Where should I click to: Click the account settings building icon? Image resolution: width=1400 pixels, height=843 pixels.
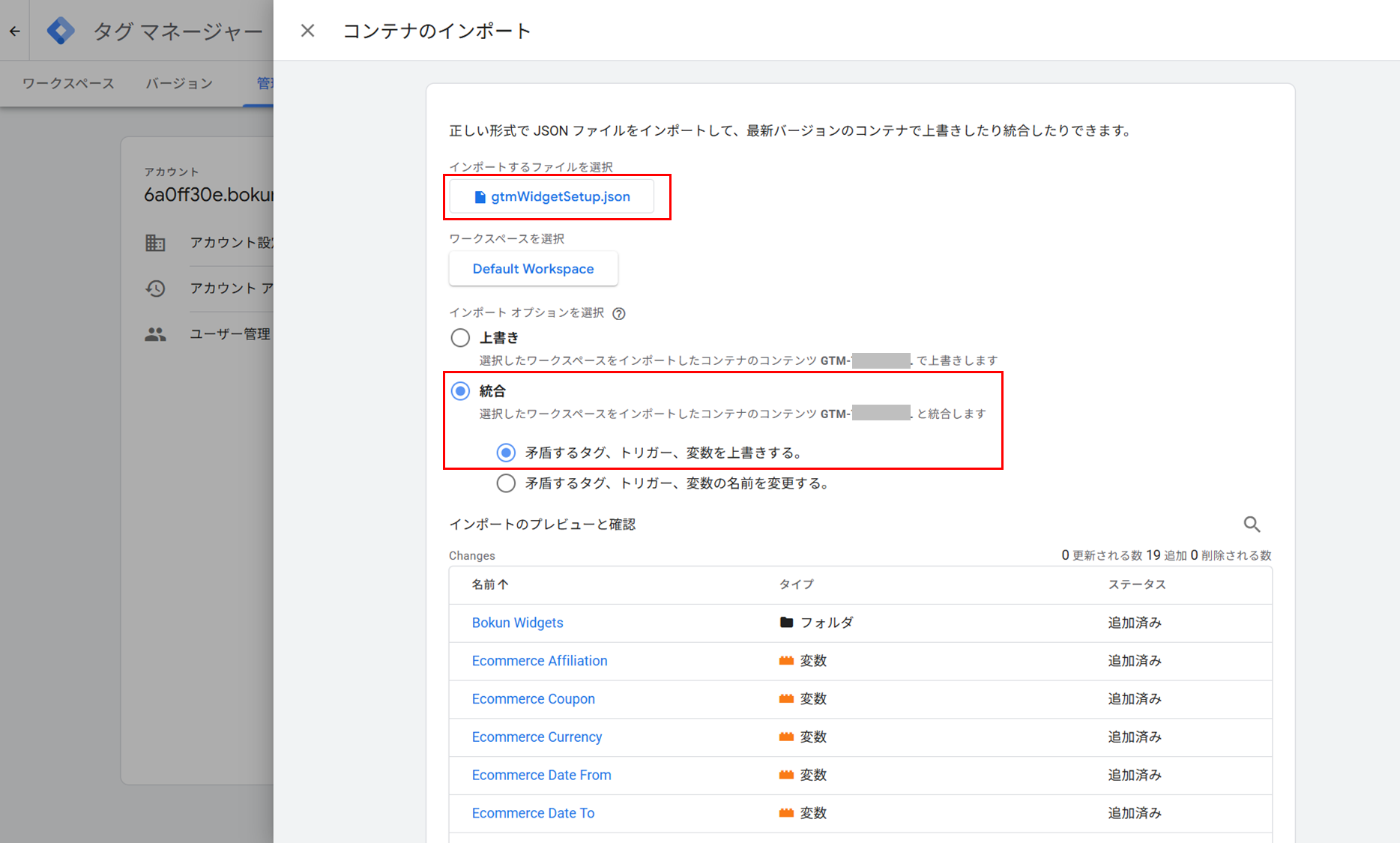155,243
